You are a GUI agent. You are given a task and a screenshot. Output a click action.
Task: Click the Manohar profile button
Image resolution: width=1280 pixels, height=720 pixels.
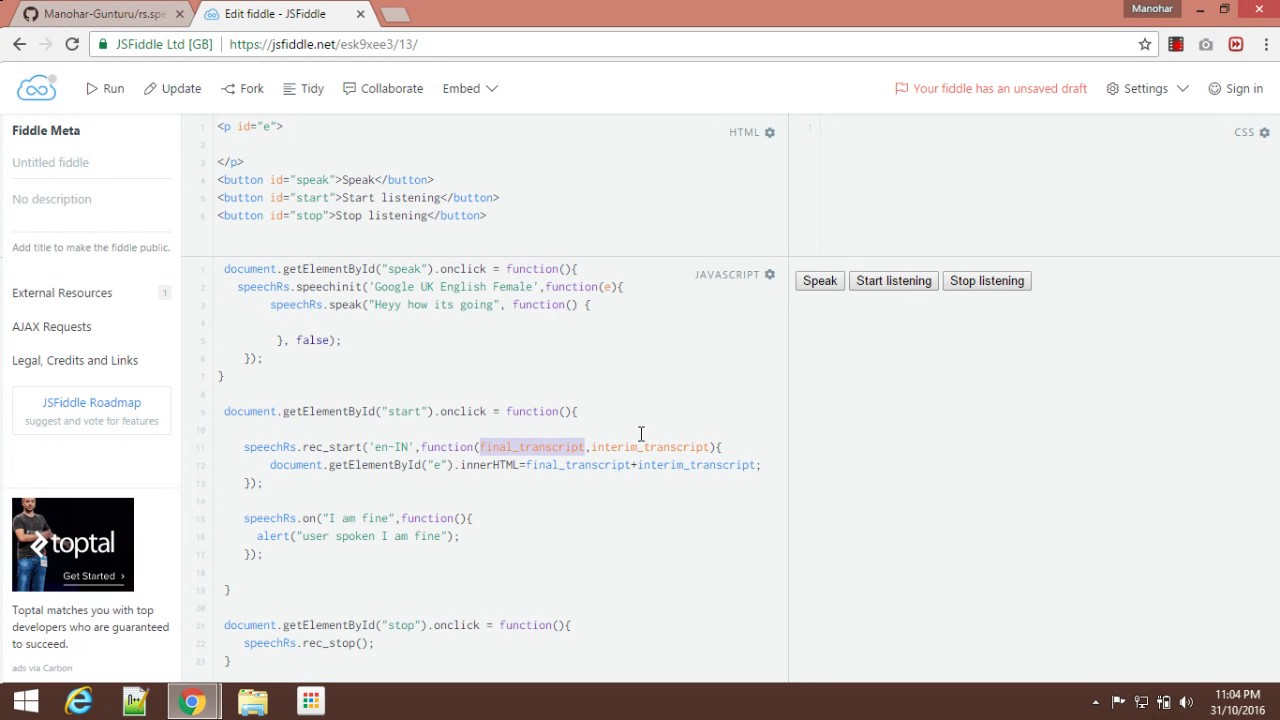[1152, 9]
